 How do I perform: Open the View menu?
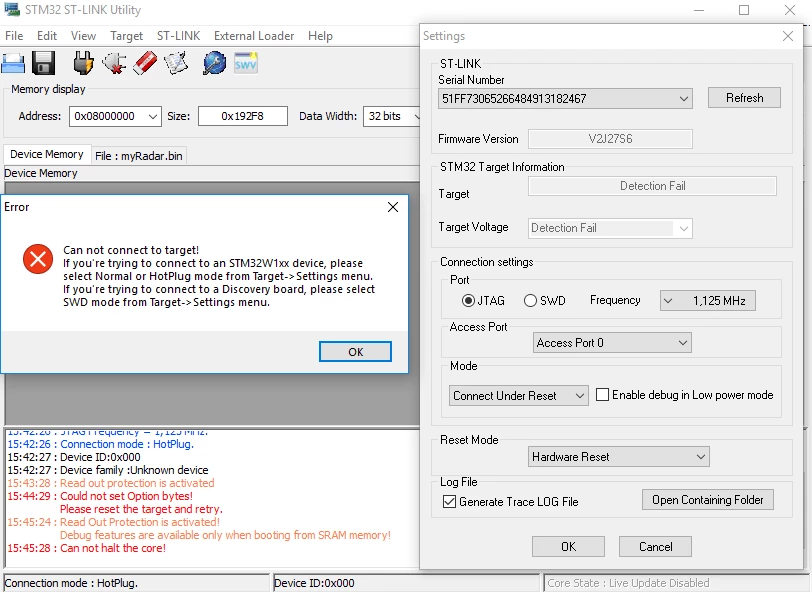click(83, 36)
